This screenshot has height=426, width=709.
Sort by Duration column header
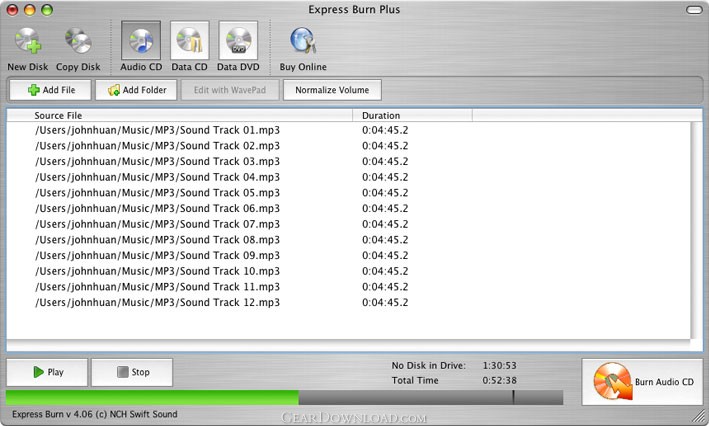412,115
